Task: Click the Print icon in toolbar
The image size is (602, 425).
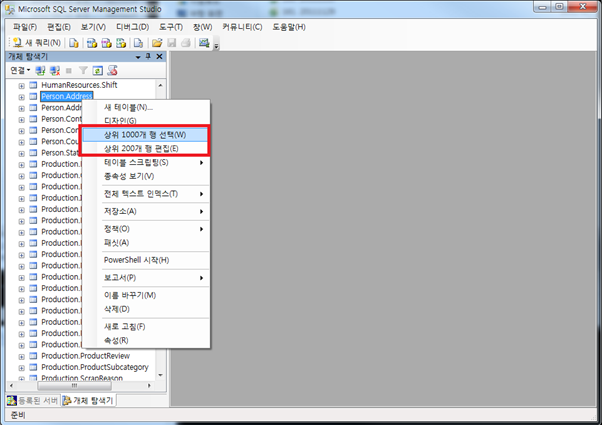Action: click(x=186, y=43)
